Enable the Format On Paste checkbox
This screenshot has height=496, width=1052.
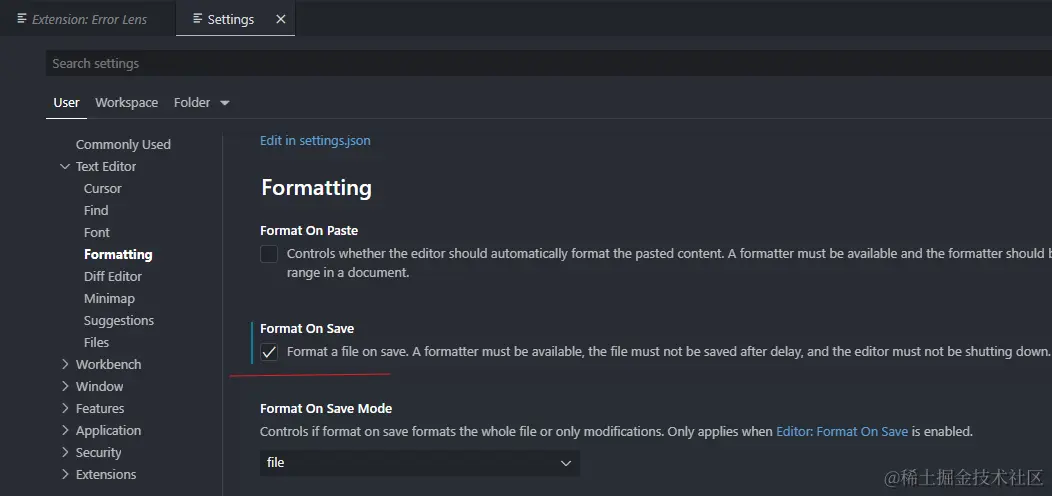pyautogui.click(x=269, y=254)
